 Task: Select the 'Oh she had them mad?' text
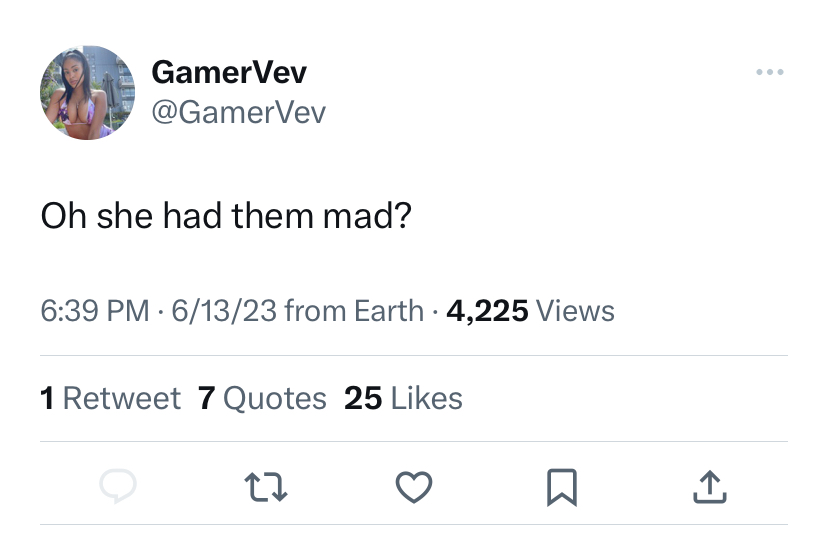pyautogui.click(x=226, y=216)
